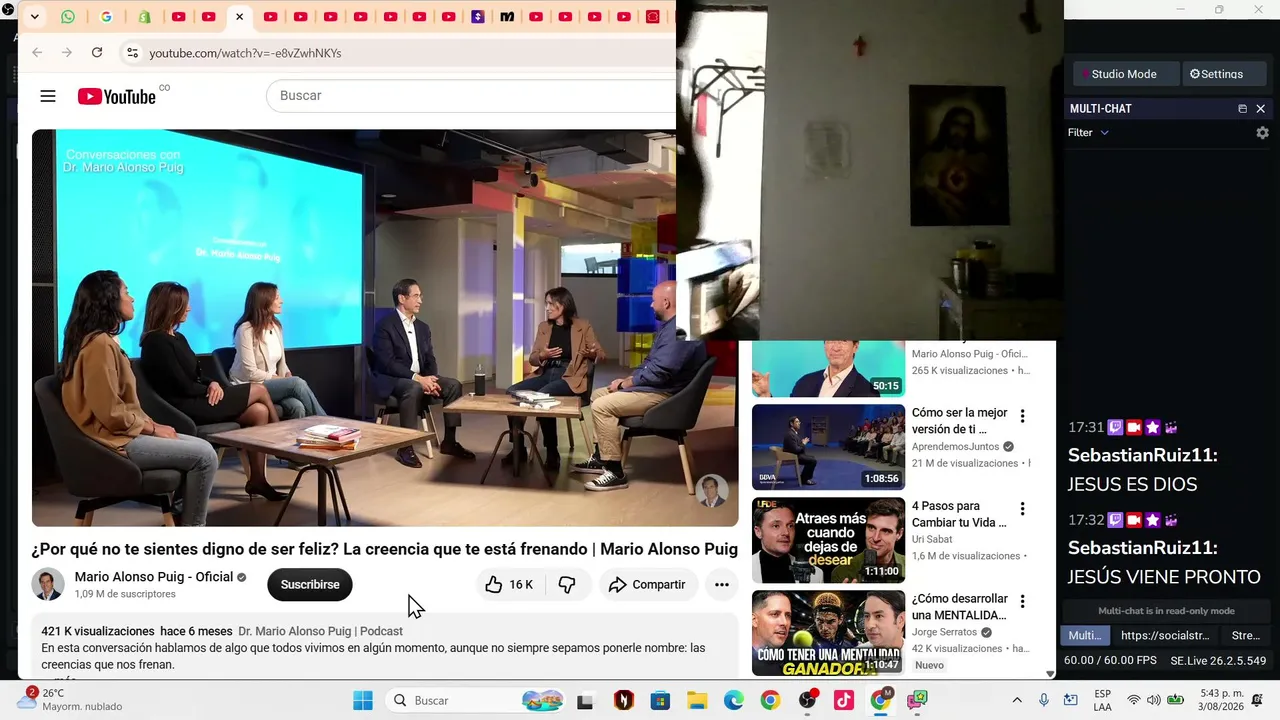Image resolution: width=1280 pixels, height=720 pixels.
Task: Go to YouTube home via logo
Action: point(117,96)
